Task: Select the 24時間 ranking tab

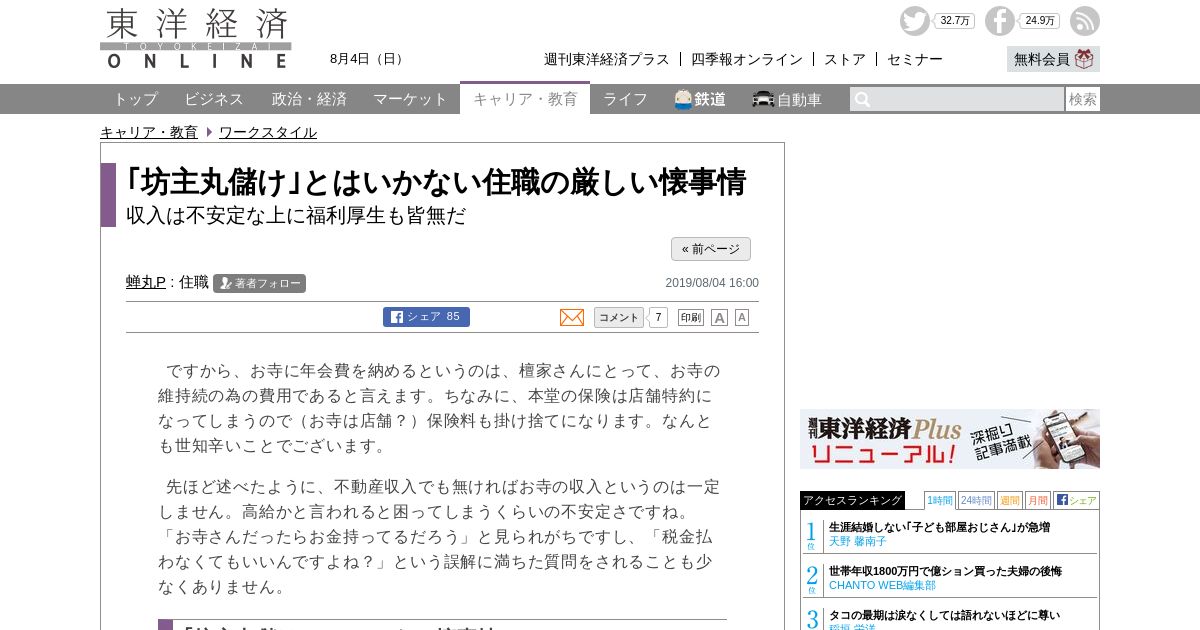Action: click(976, 500)
